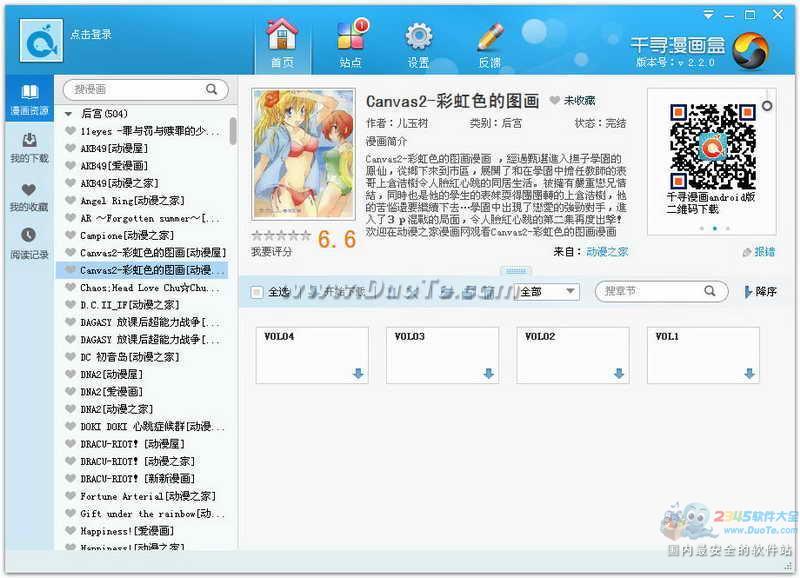Rate the comic with the star rating
Screen dimensions: 800x578
coord(281,235)
